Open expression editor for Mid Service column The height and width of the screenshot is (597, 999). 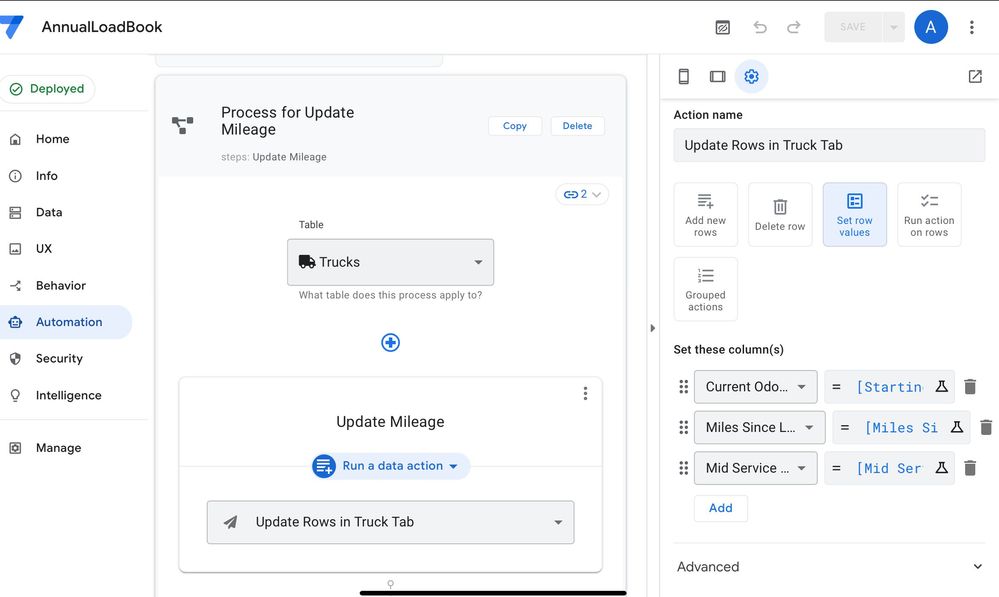[x=941, y=468]
